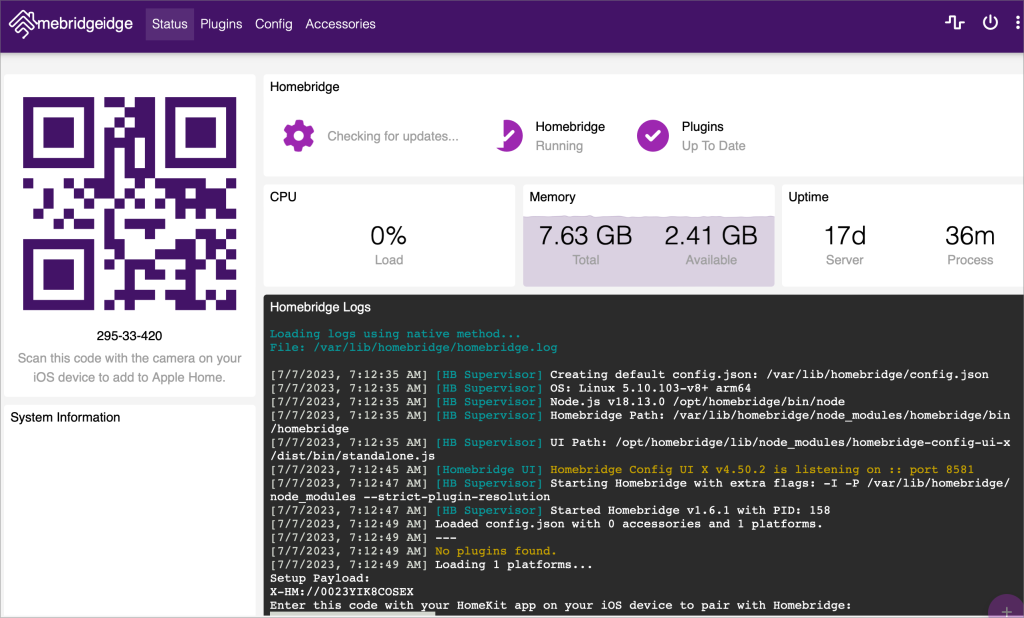Open the Status tab

tap(170, 24)
